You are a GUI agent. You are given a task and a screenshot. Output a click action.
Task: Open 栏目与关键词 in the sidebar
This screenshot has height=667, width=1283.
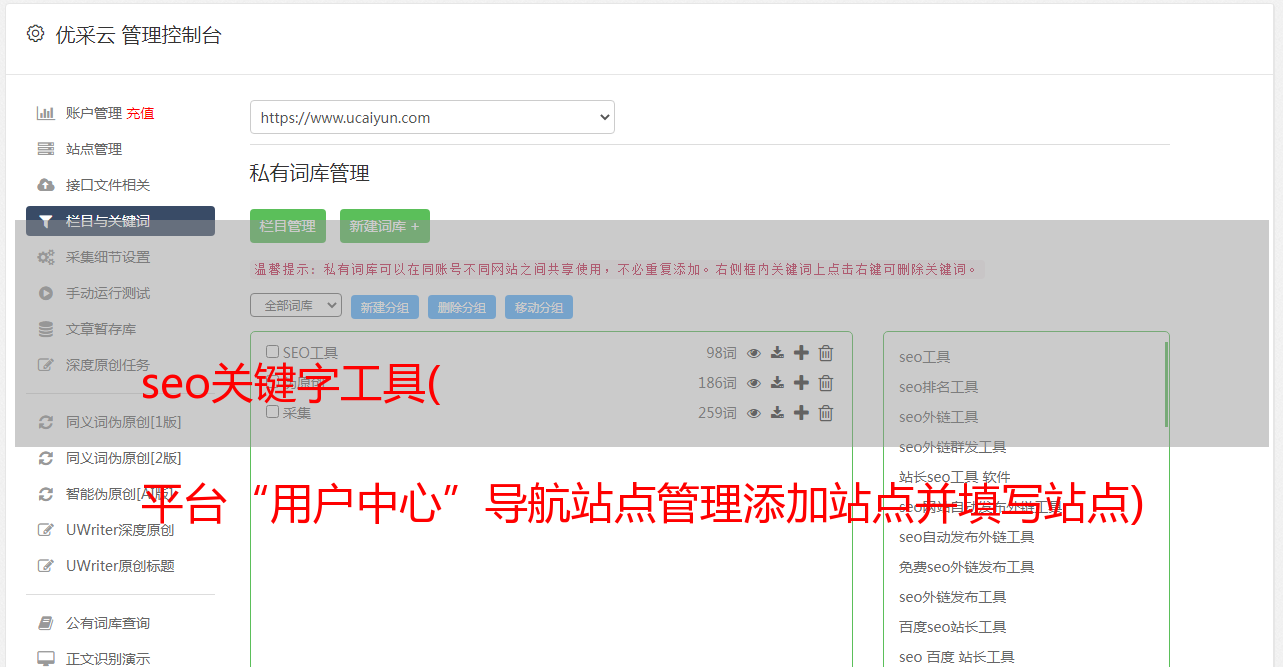120,221
